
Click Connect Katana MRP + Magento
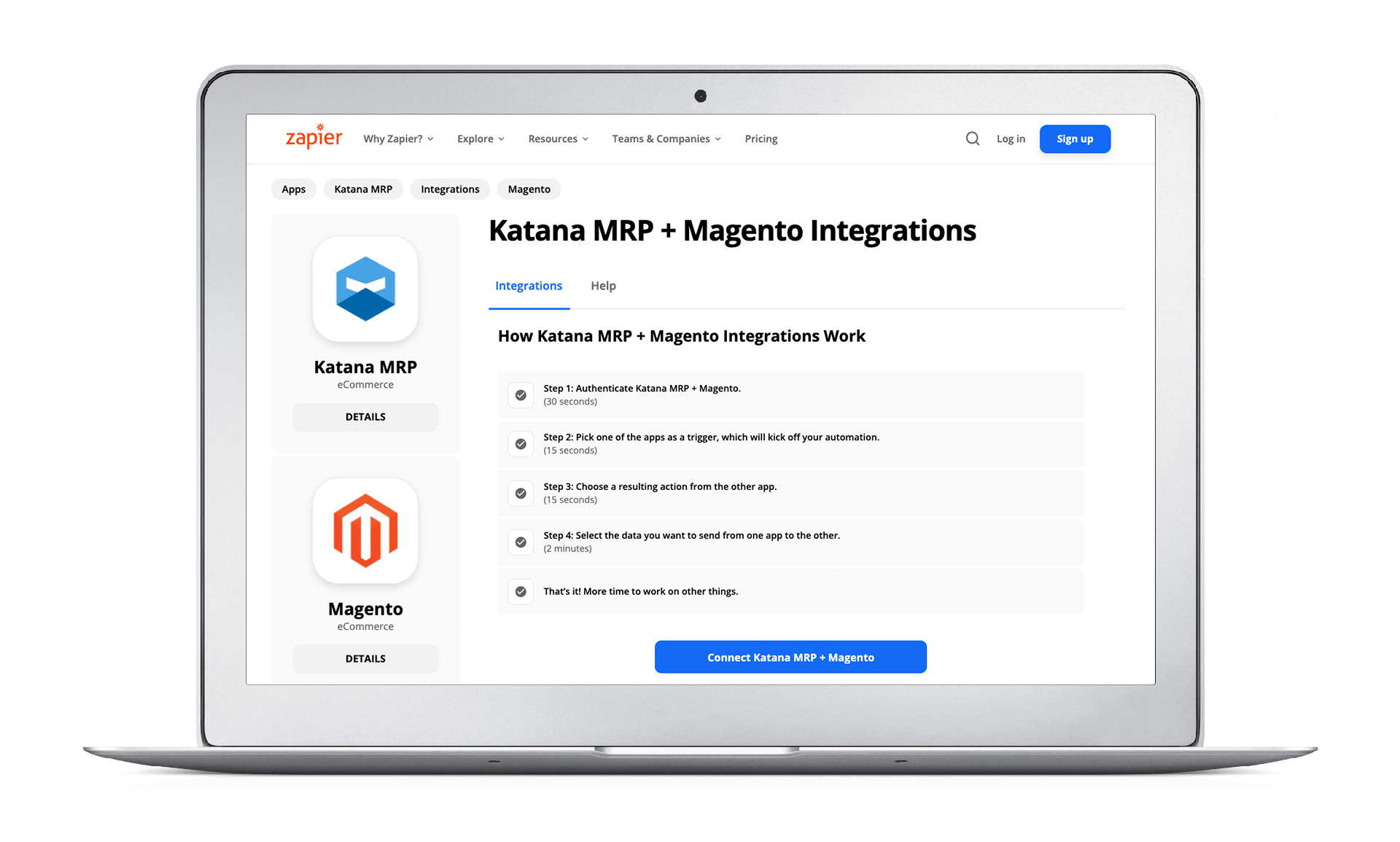click(x=790, y=657)
